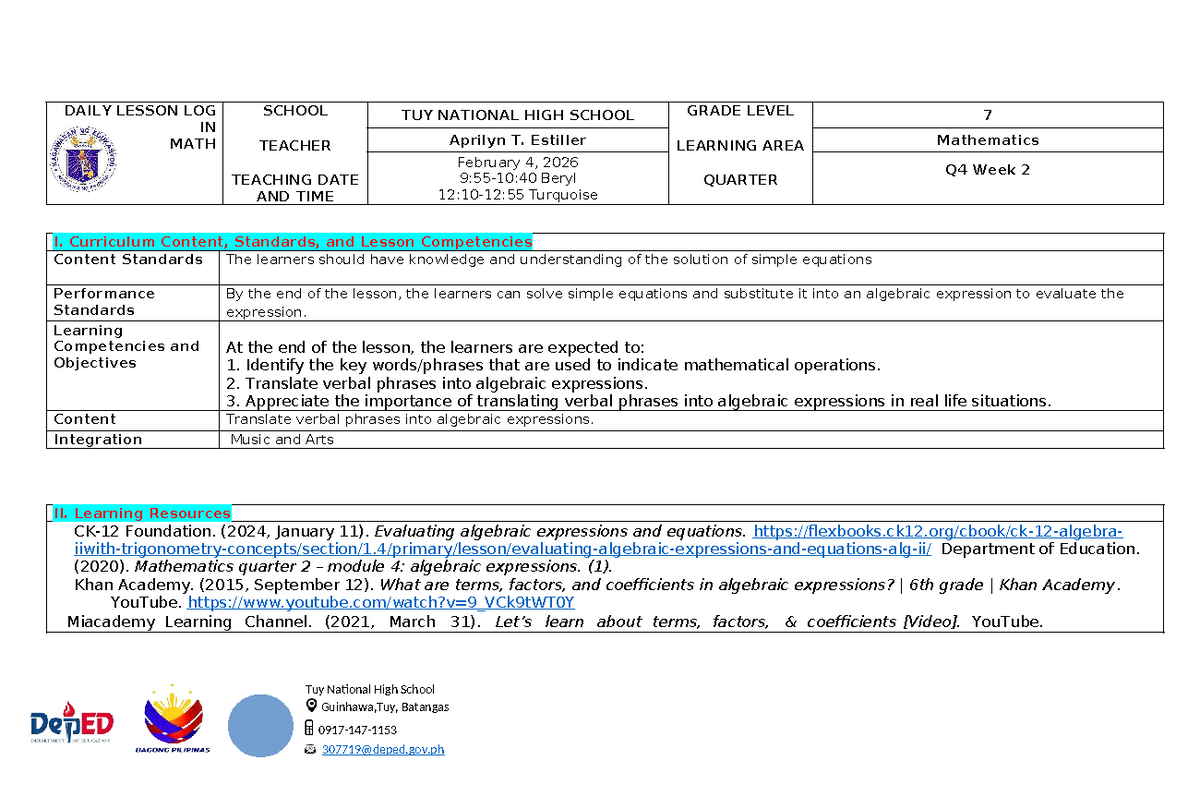
Task: Select the teacher name "Aprilyn T. Estiller"
Action: tap(518, 140)
